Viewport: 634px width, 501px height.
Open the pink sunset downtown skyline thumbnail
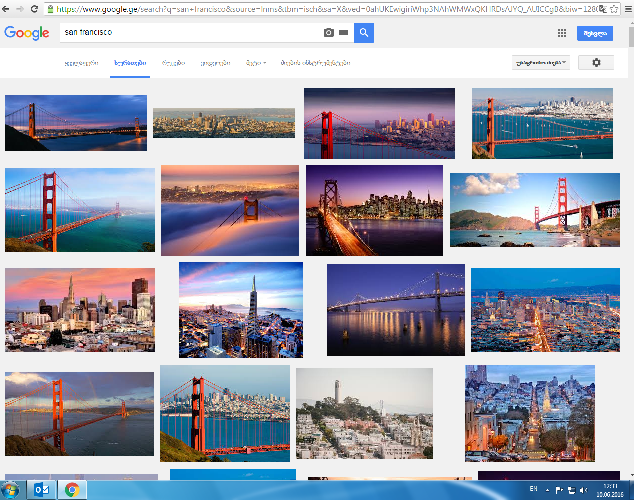click(80, 310)
